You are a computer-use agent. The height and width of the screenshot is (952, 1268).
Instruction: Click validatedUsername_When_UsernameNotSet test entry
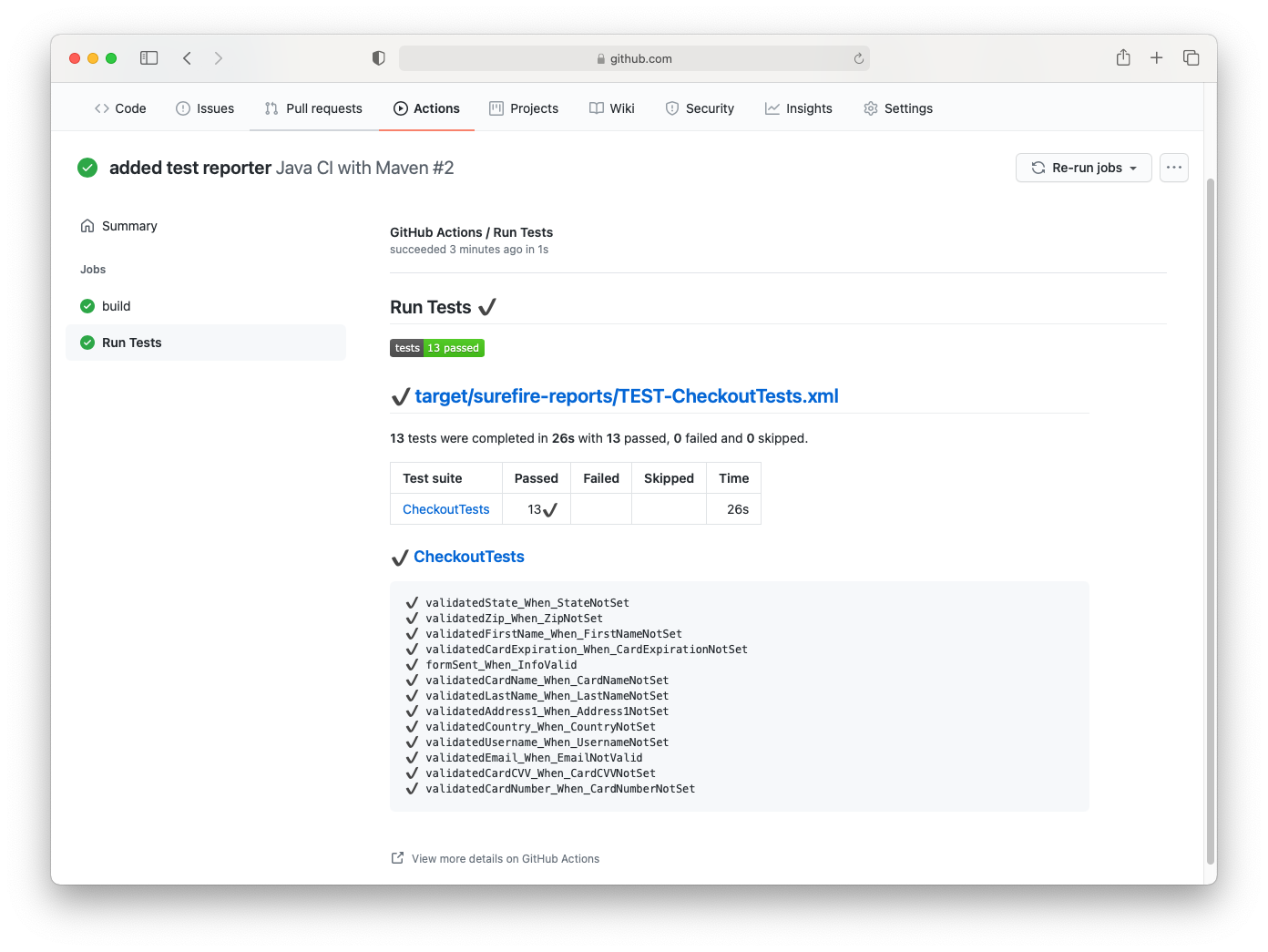pos(547,742)
